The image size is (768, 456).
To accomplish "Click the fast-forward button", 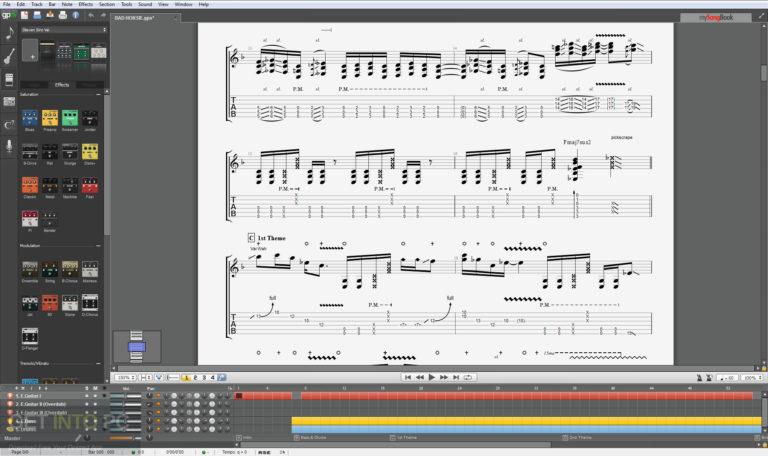I will (x=444, y=377).
